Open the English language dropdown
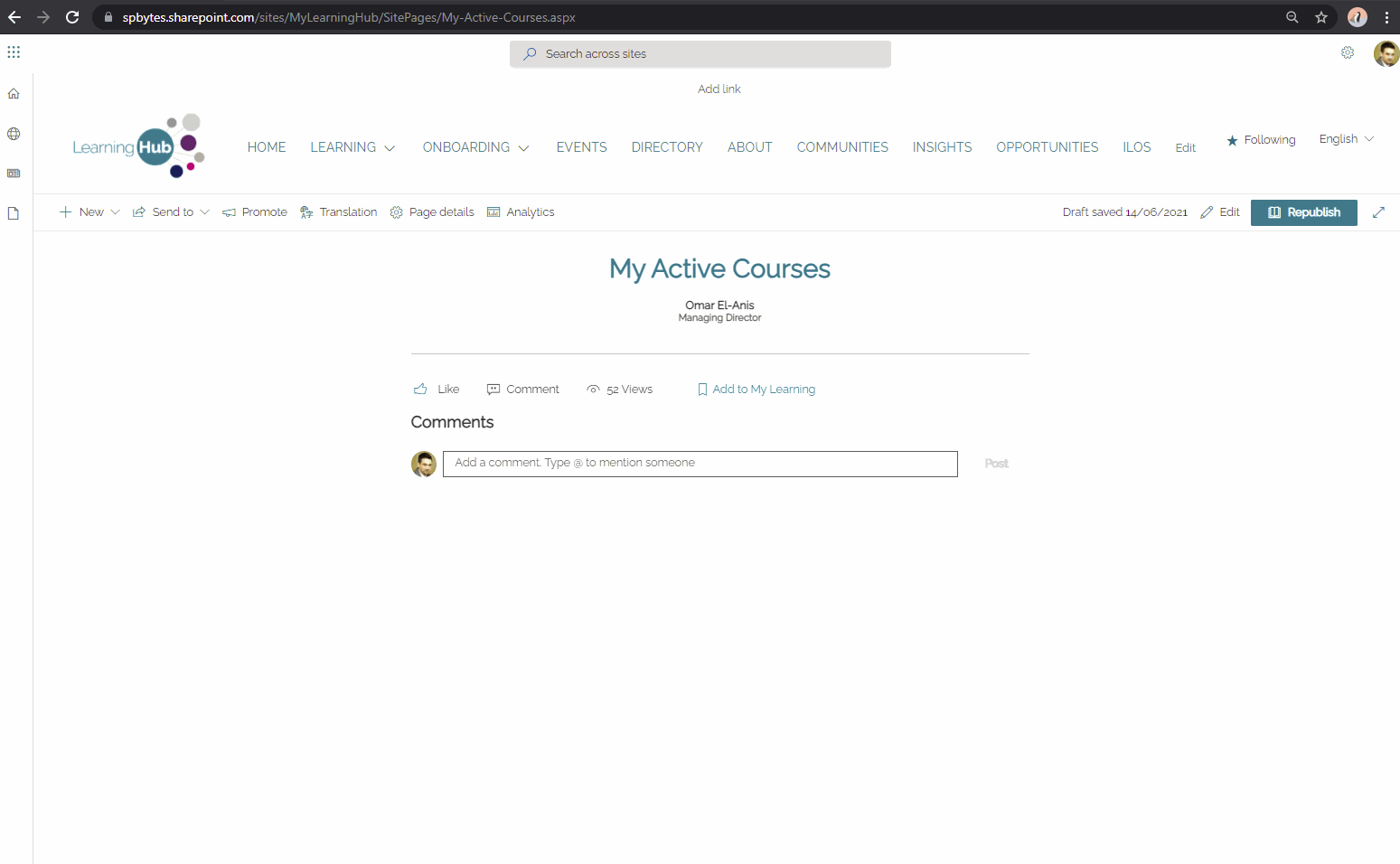1400x864 pixels. [x=1346, y=139]
